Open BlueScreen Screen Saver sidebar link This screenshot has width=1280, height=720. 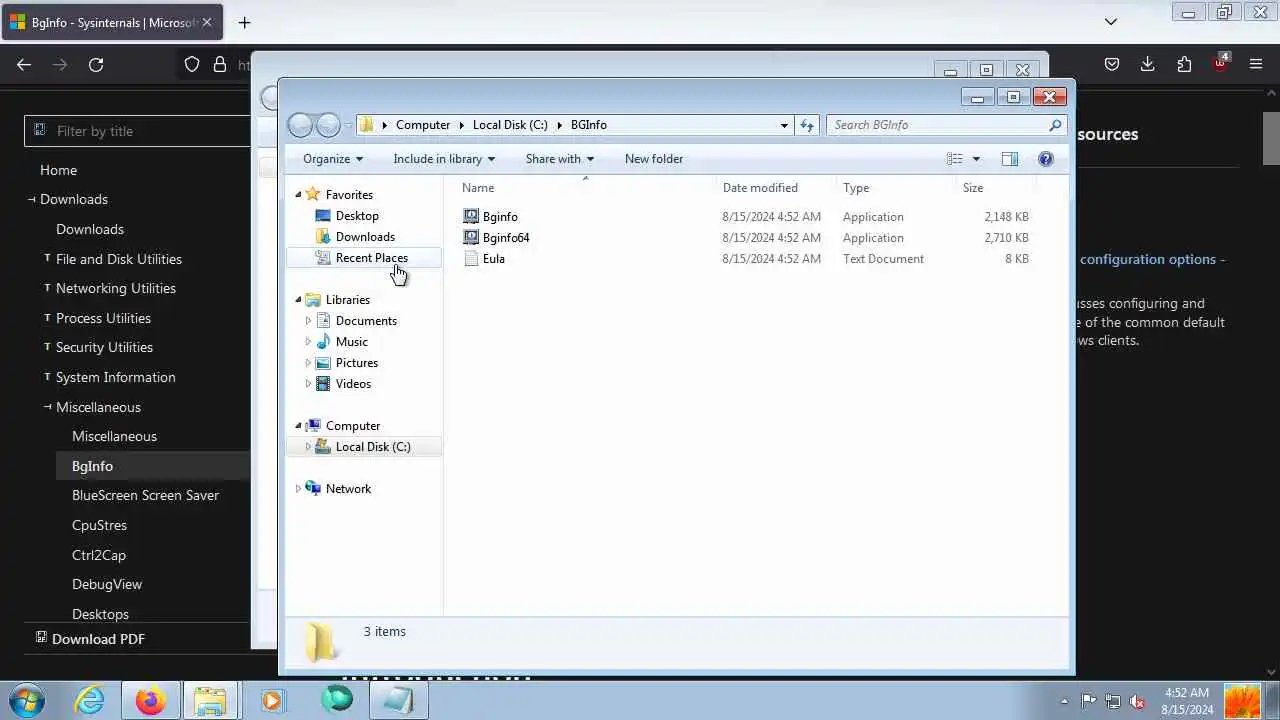(x=145, y=495)
